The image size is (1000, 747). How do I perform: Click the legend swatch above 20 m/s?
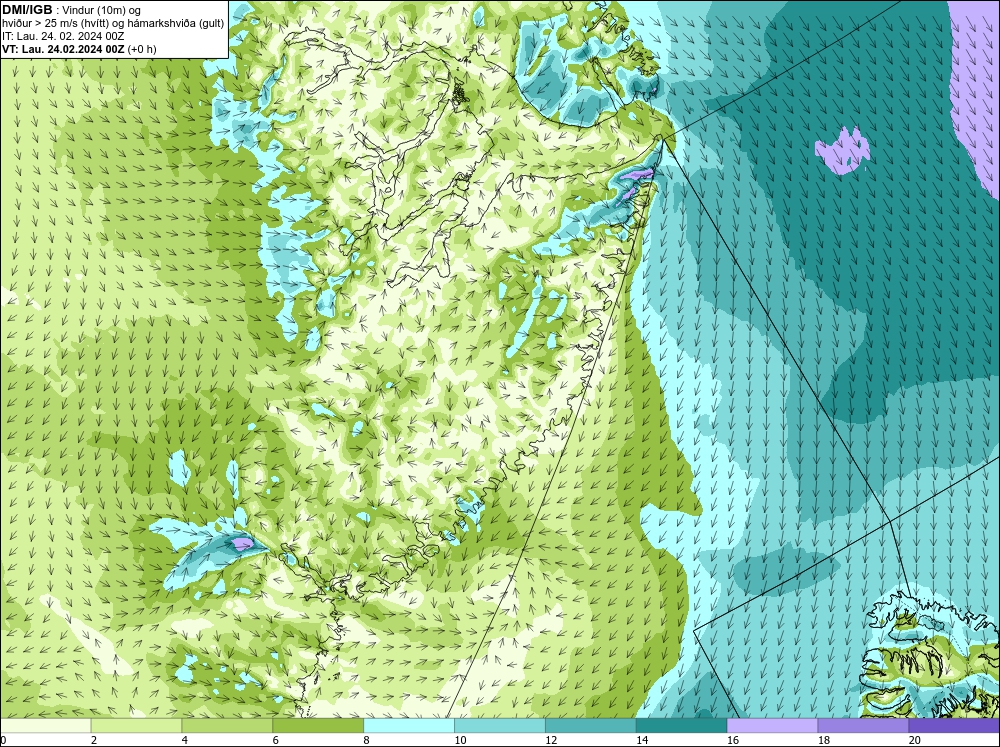coord(953,726)
